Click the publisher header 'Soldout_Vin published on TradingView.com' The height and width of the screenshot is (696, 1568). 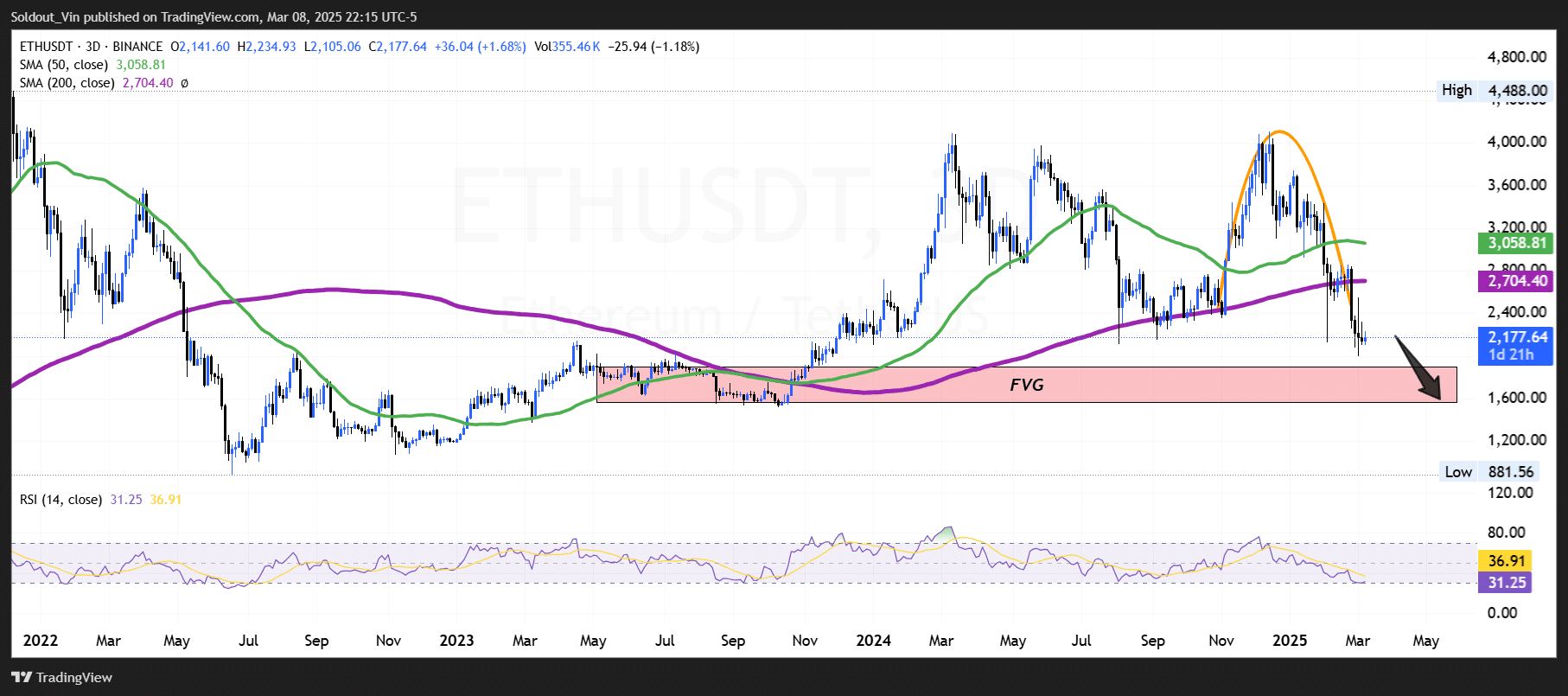[x=135, y=16]
